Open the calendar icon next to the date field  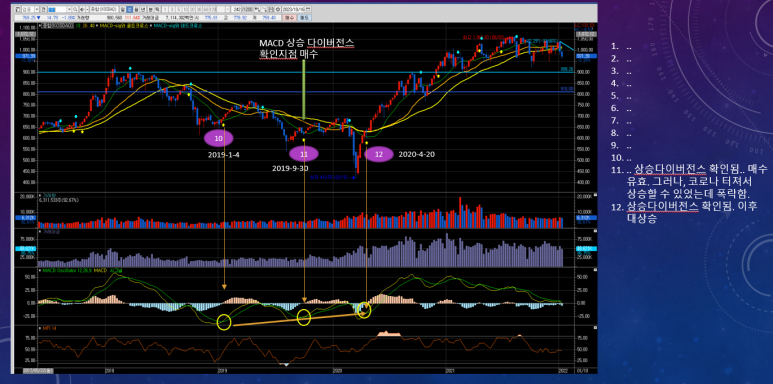pyautogui.click(x=308, y=9)
